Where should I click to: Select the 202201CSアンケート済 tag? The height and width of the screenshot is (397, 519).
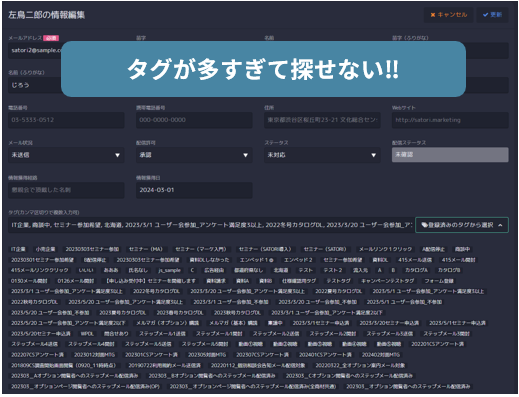(437, 344)
